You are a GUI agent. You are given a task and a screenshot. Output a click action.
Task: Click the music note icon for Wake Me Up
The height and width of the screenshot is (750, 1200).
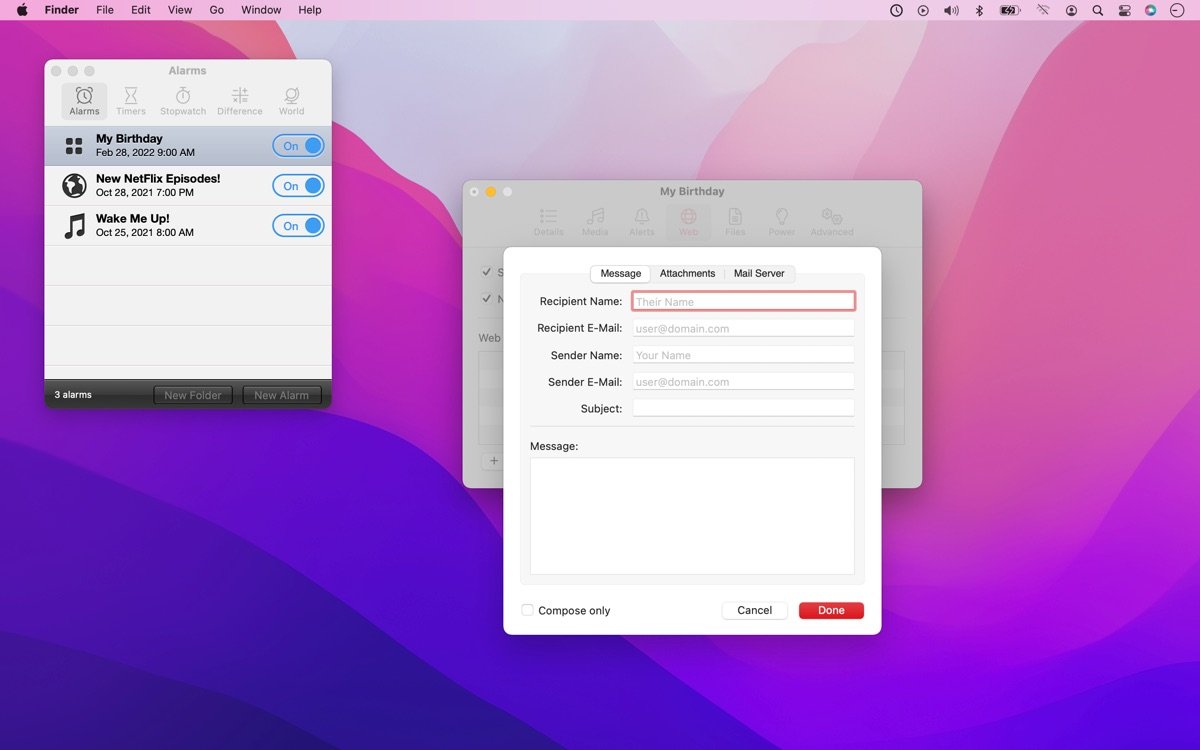tap(74, 226)
